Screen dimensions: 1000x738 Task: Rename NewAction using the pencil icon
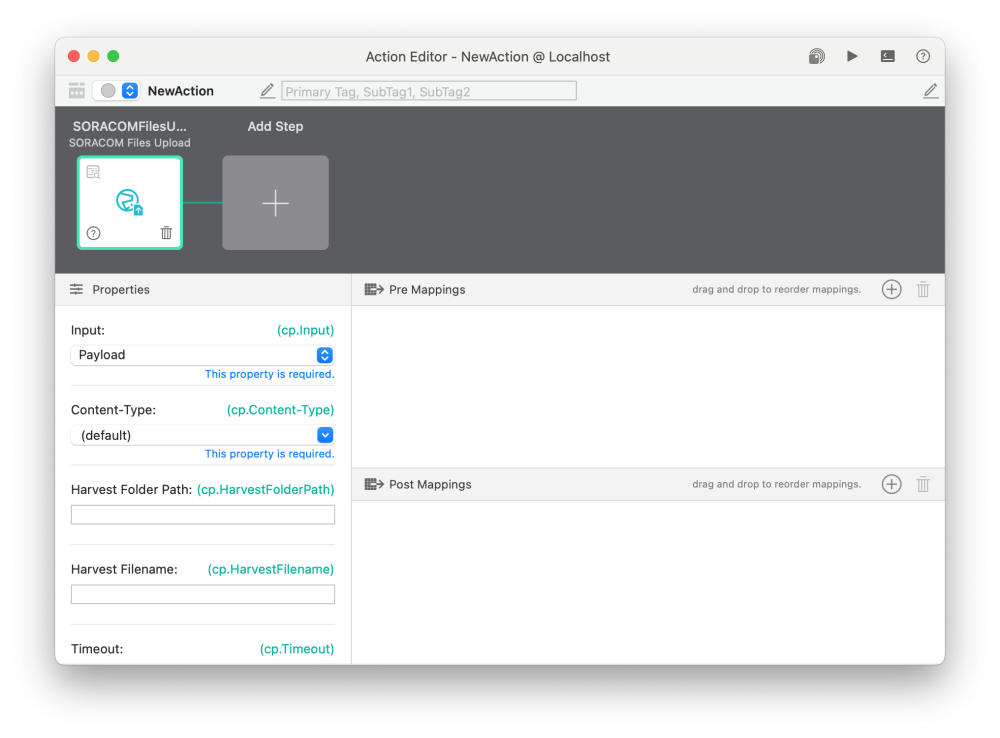[267, 90]
